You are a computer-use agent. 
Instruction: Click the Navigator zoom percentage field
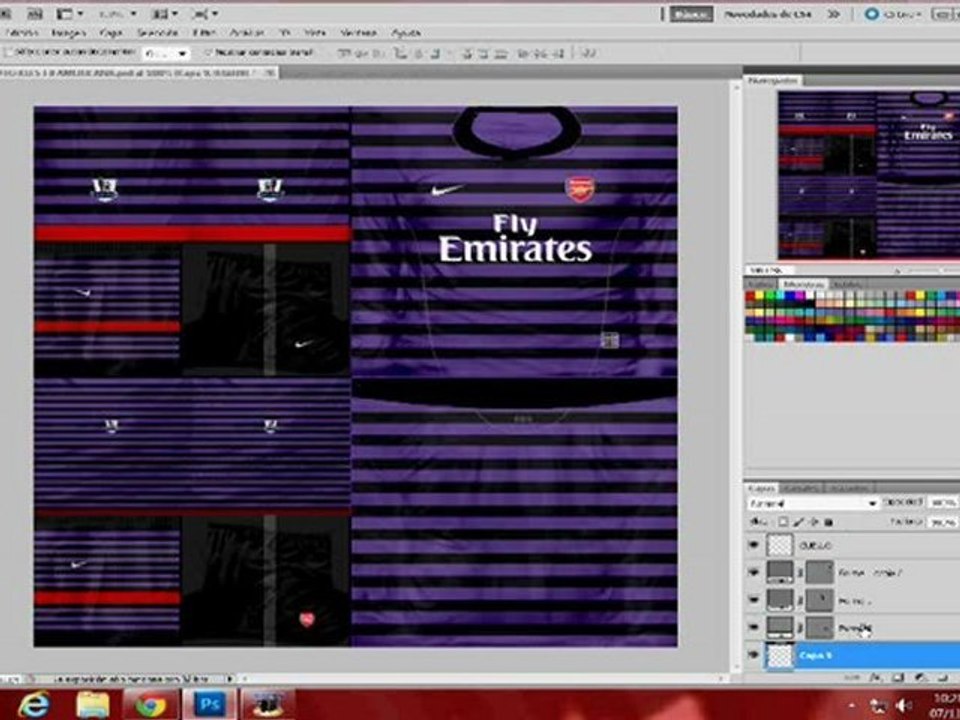point(769,270)
